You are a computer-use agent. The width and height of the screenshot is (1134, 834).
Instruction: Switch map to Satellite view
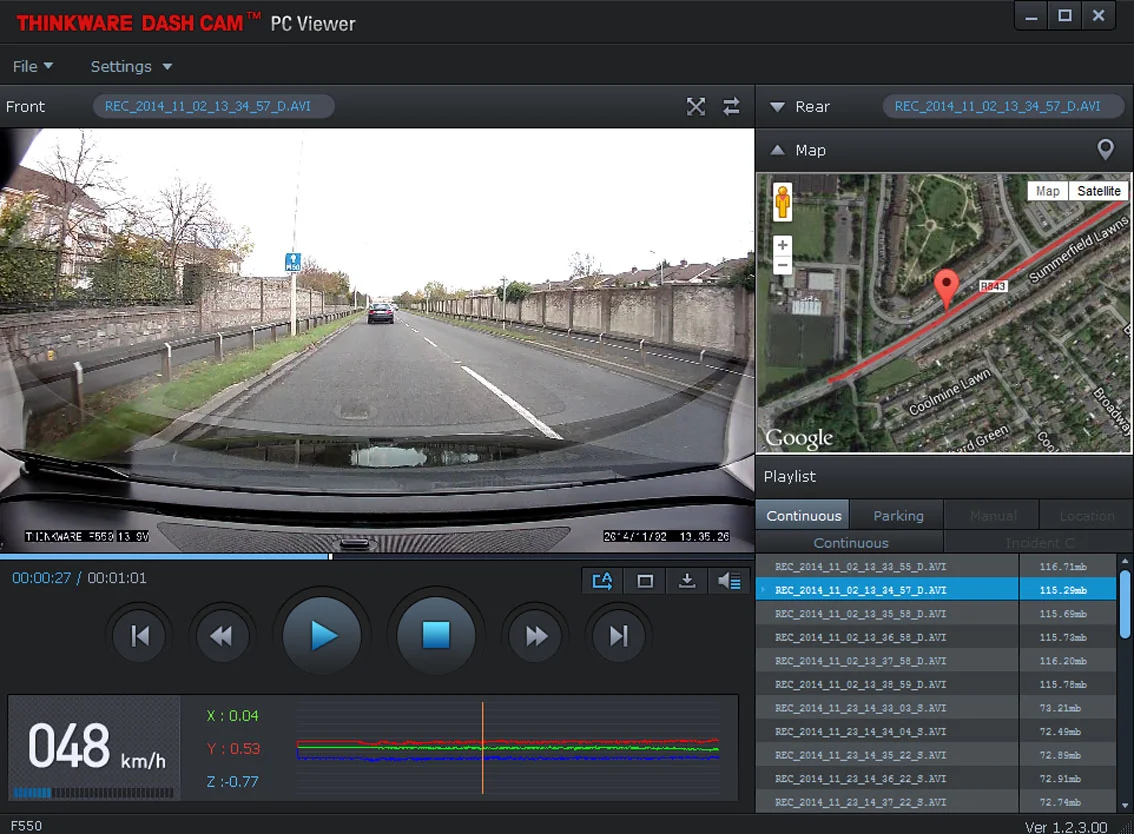pos(1099,191)
